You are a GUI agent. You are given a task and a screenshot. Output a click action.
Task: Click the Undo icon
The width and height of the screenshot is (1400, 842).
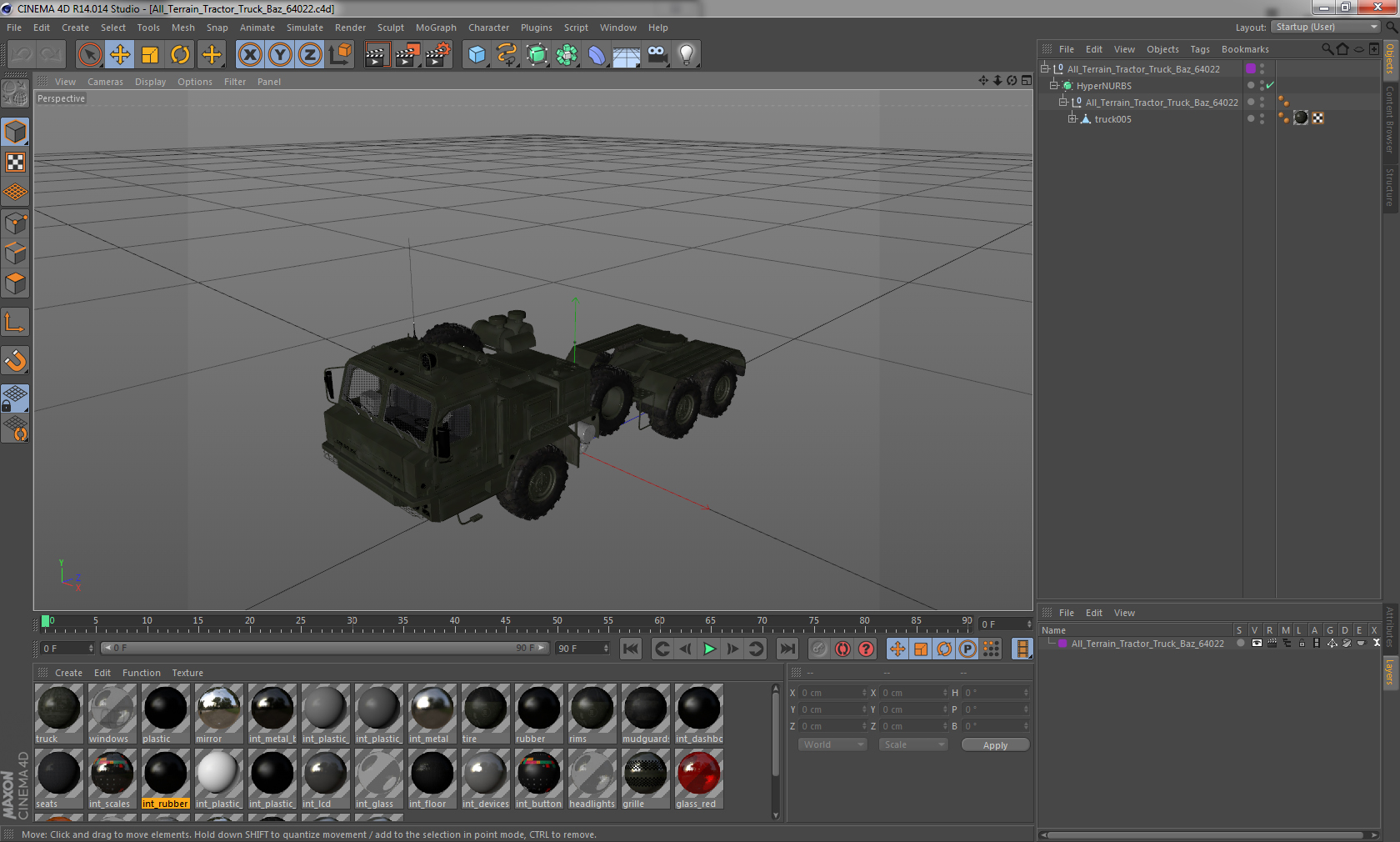pyautogui.click(x=22, y=55)
